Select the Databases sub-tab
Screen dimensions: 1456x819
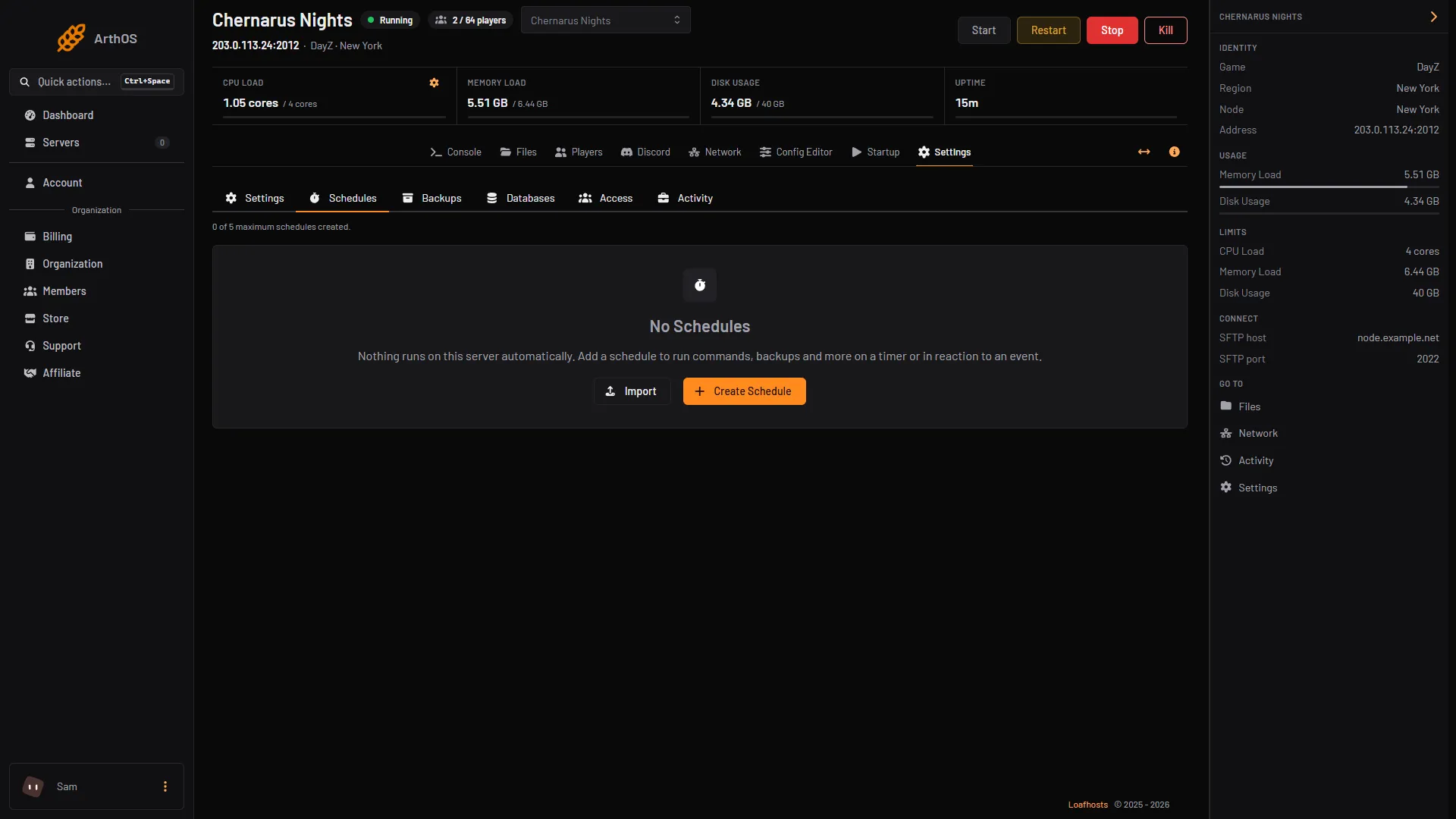pyautogui.click(x=521, y=198)
